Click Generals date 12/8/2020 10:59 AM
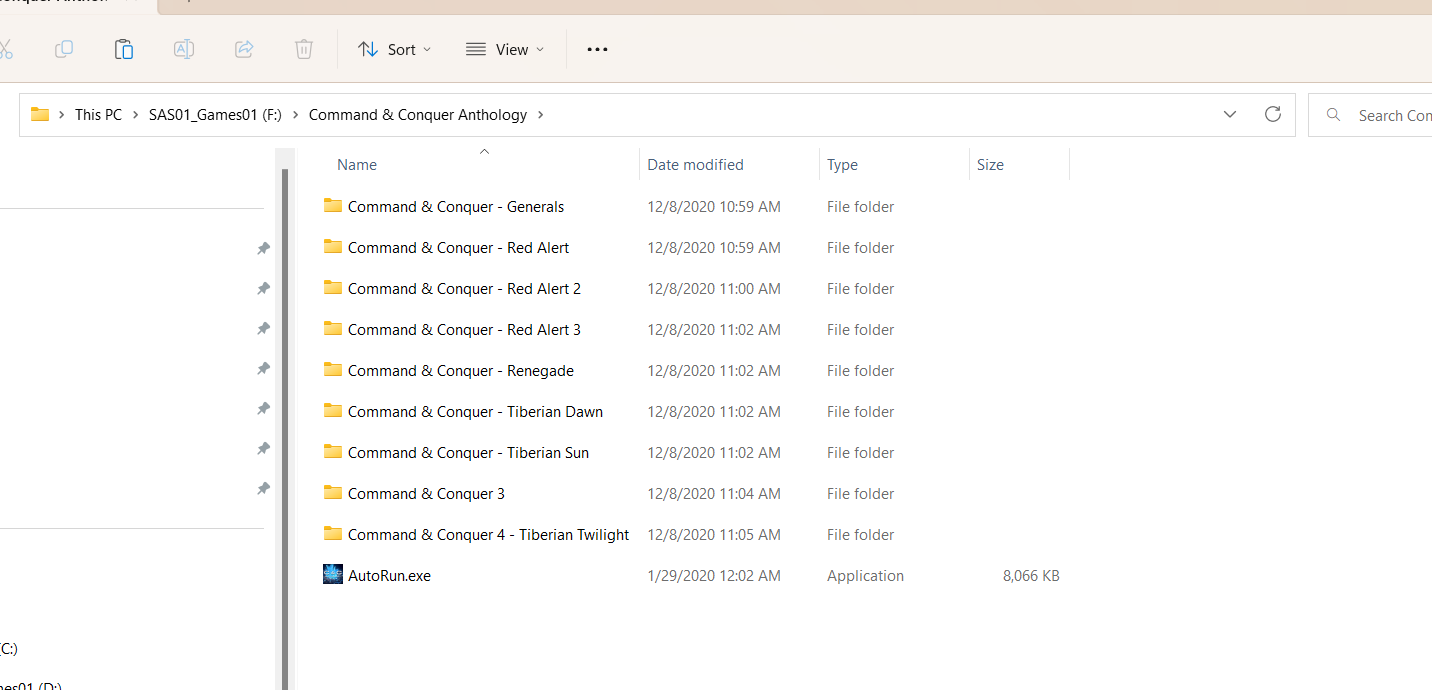The image size is (1432, 690). coord(714,207)
